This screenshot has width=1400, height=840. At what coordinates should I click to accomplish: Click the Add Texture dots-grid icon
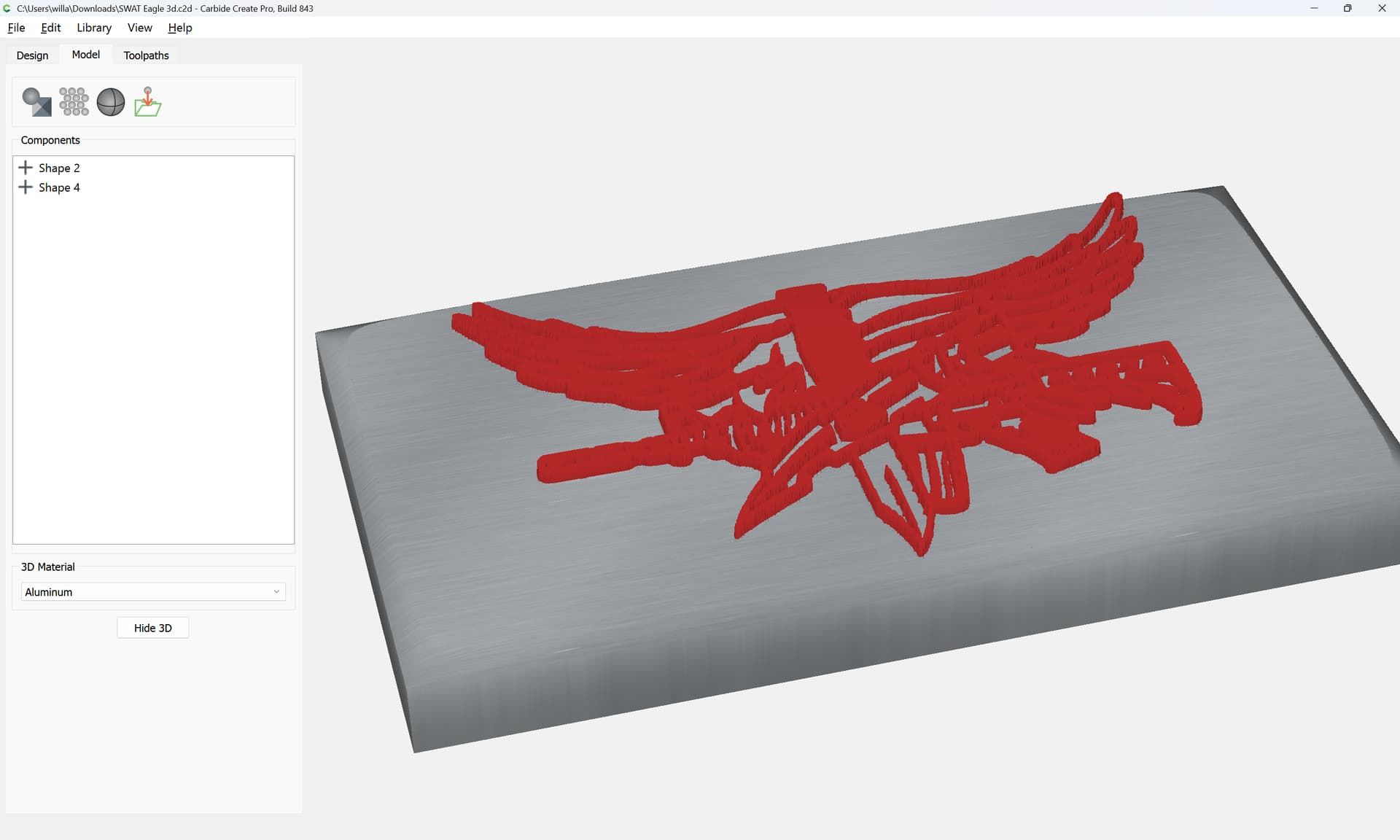pyautogui.click(x=74, y=102)
